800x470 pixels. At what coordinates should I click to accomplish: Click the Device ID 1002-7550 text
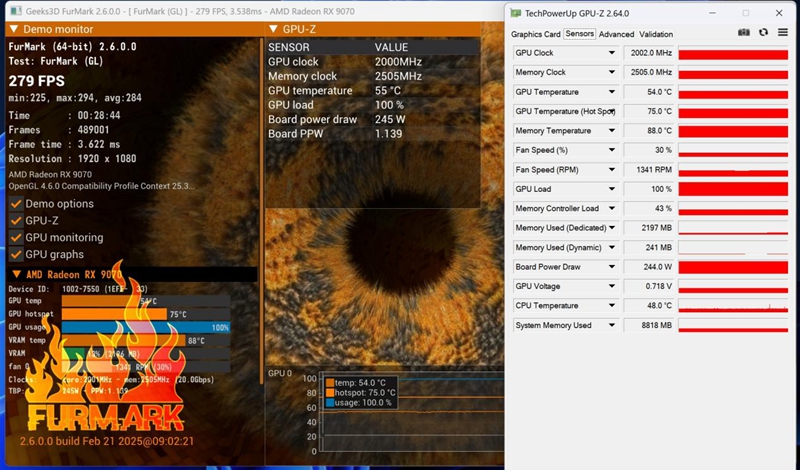tap(78, 289)
